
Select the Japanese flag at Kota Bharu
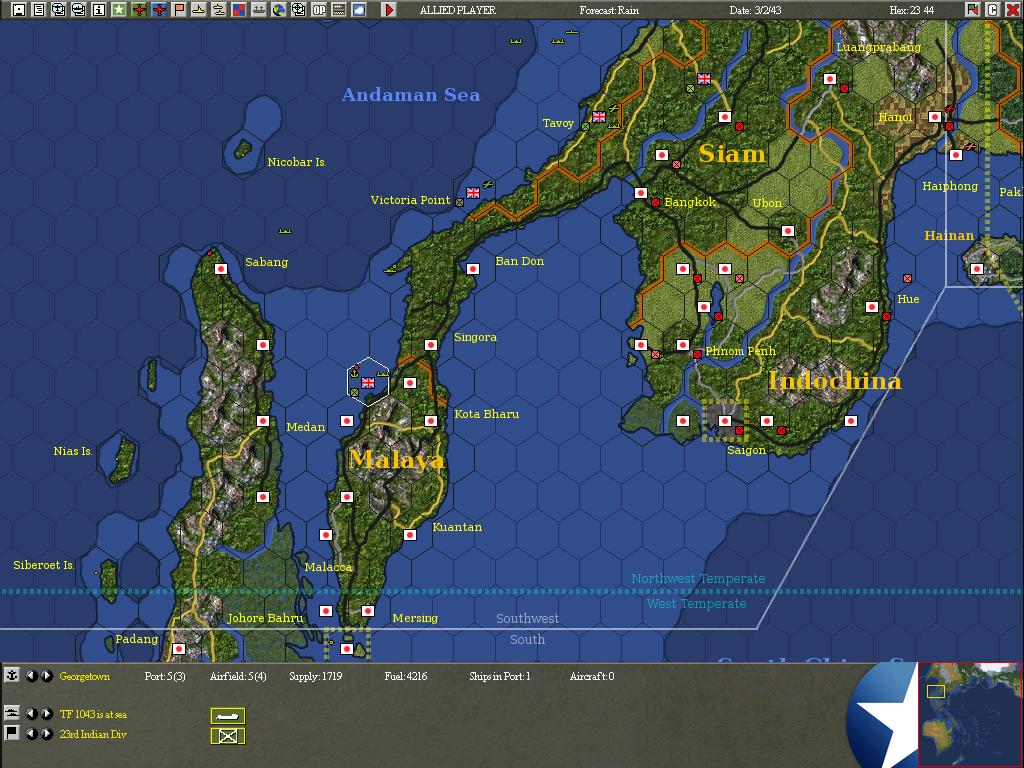click(x=431, y=421)
